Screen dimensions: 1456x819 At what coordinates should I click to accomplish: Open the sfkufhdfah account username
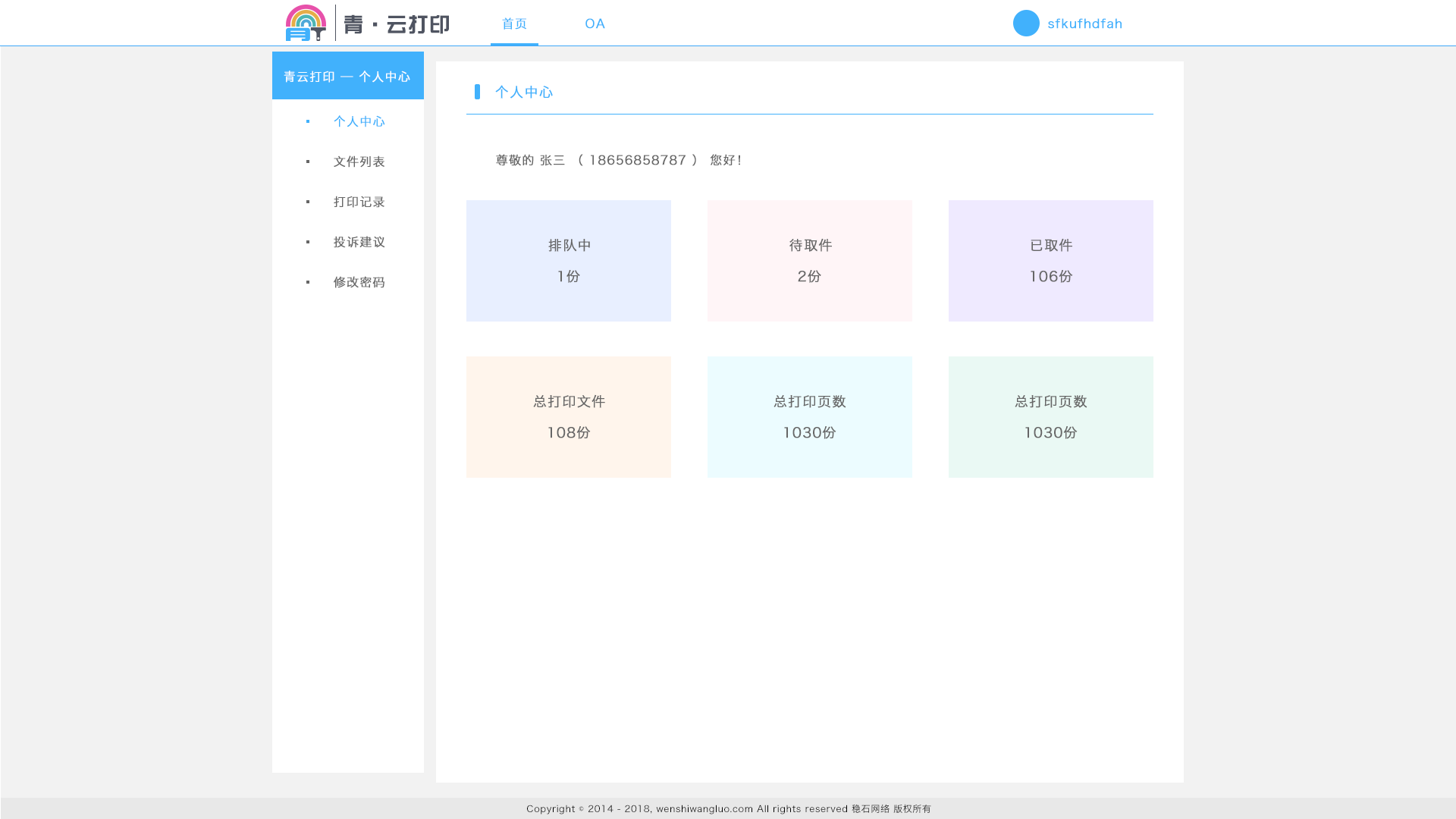click(x=1084, y=24)
